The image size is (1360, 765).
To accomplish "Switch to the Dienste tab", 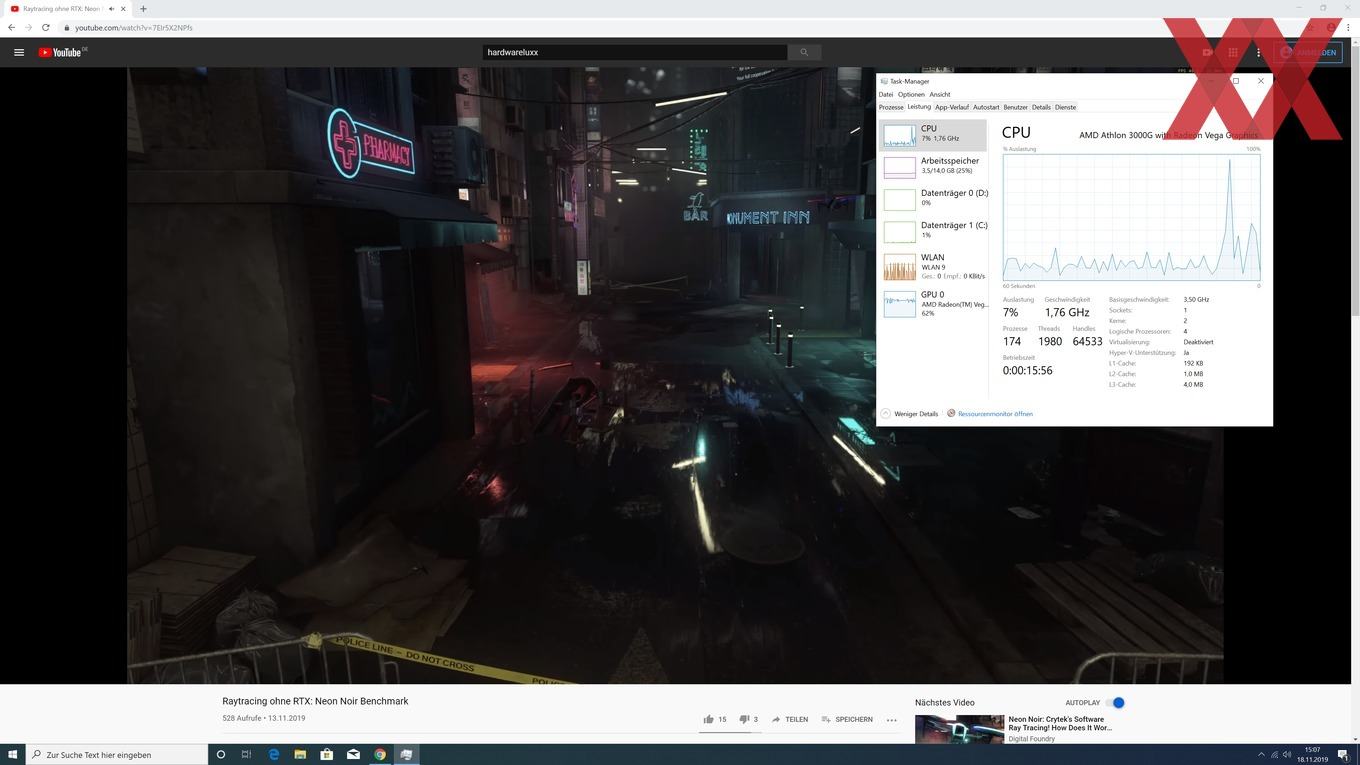I will coord(1066,107).
